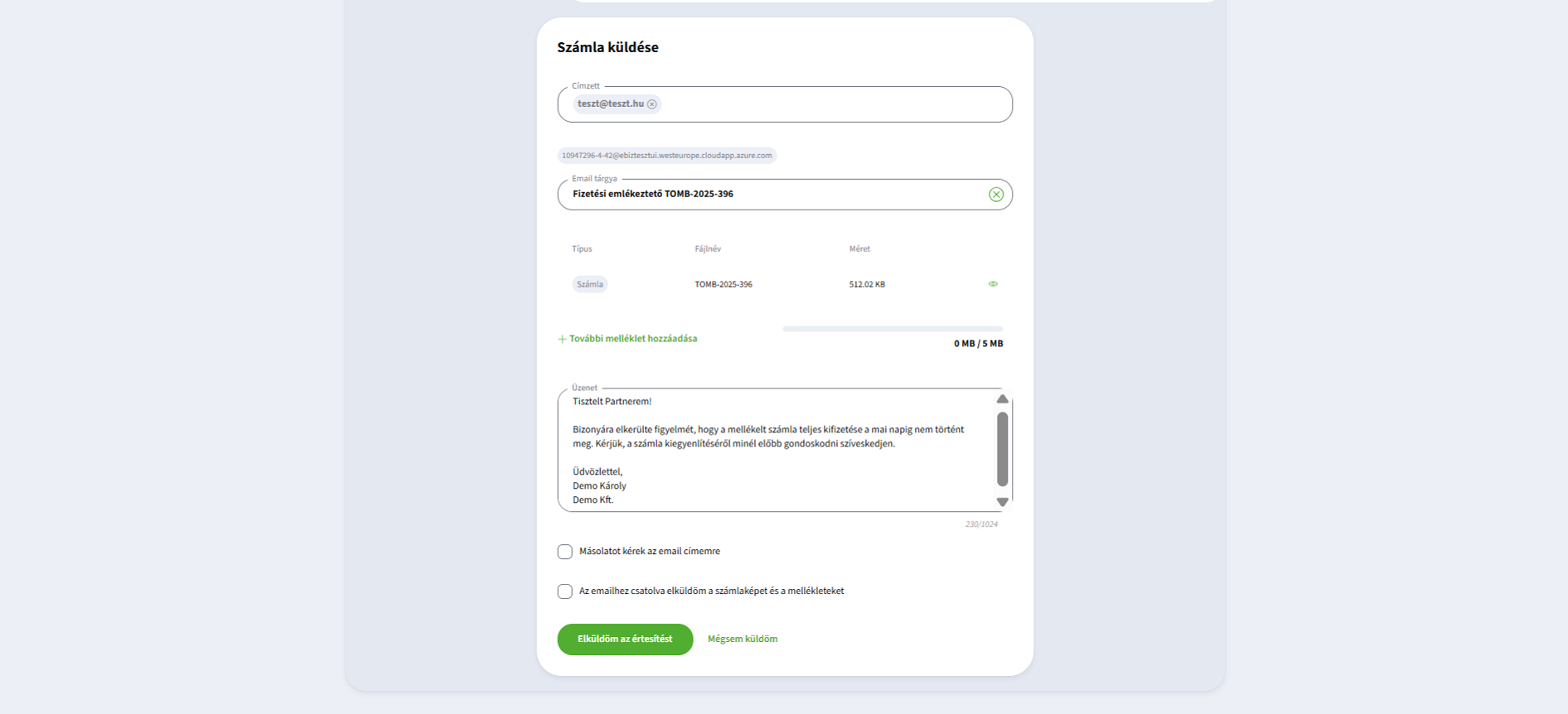Click the reply-to address chip below recipients
This screenshot has width=1568, height=714.
(x=667, y=156)
